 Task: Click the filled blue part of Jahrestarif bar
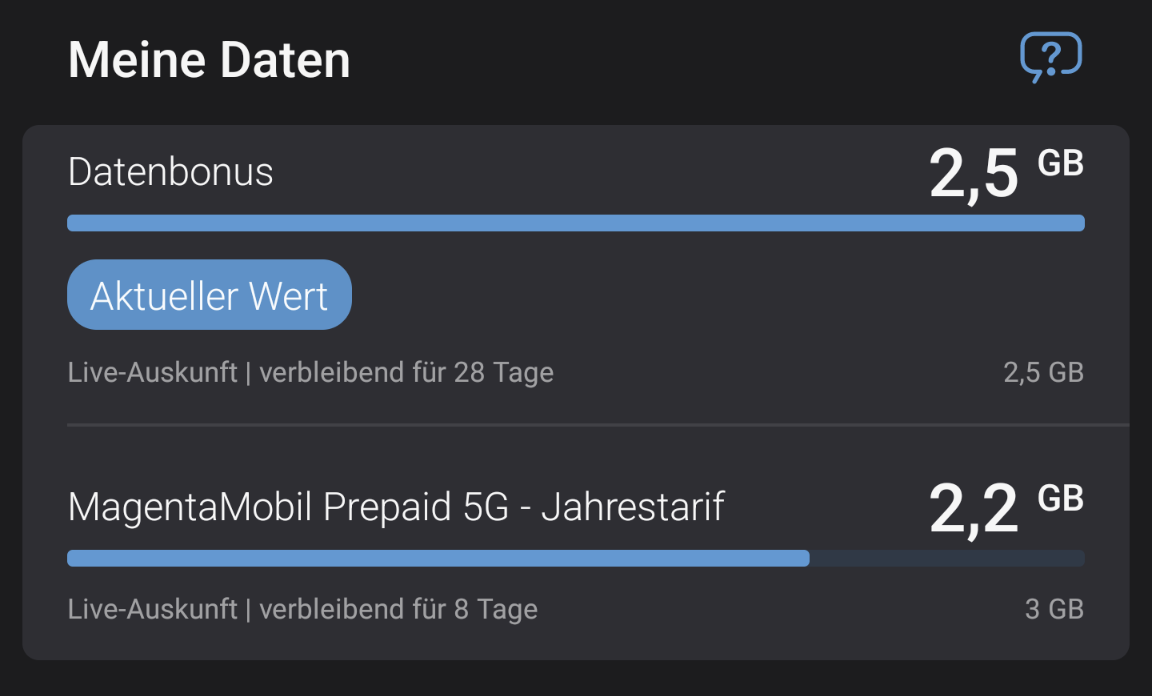click(438, 558)
